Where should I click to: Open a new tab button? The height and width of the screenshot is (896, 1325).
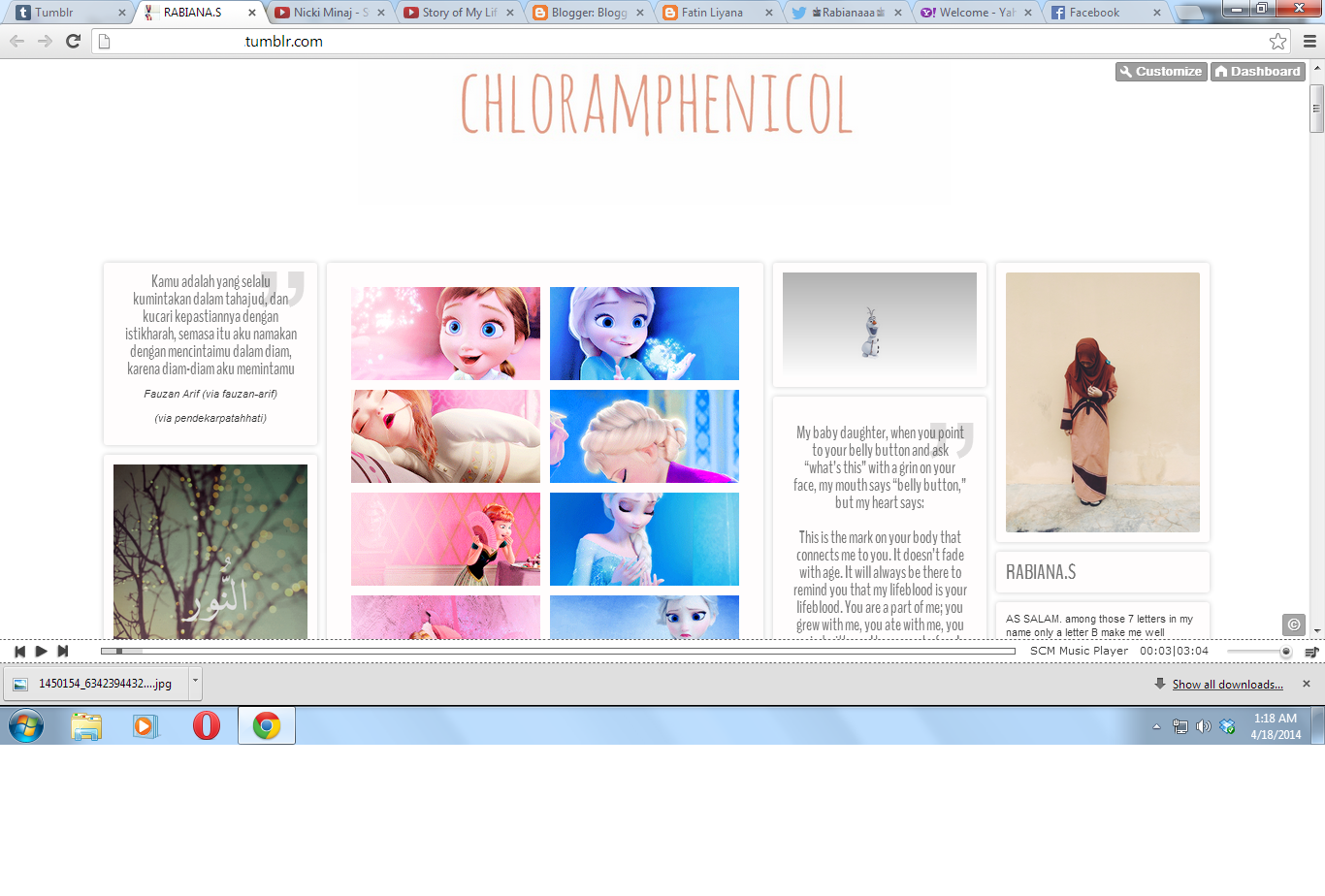coord(1190,13)
